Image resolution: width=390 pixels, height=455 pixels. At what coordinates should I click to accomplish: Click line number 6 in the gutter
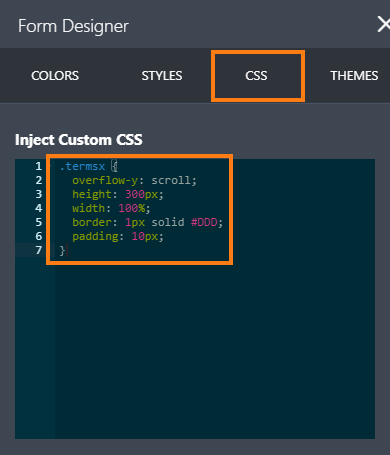39,236
